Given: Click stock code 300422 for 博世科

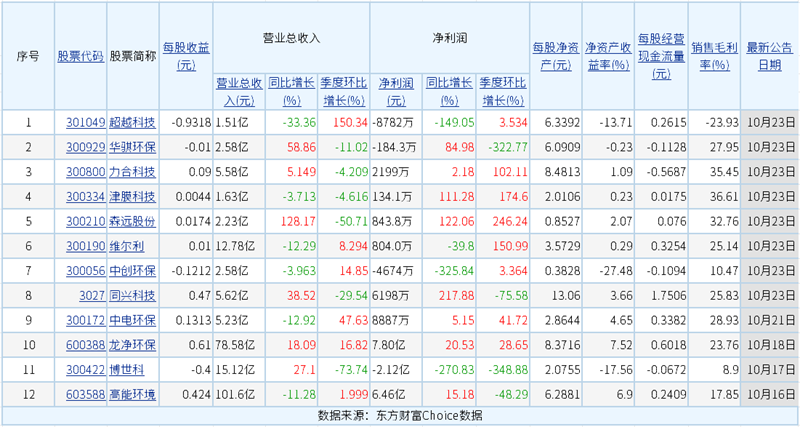Looking at the screenshot, I should click(x=85, y=370).
